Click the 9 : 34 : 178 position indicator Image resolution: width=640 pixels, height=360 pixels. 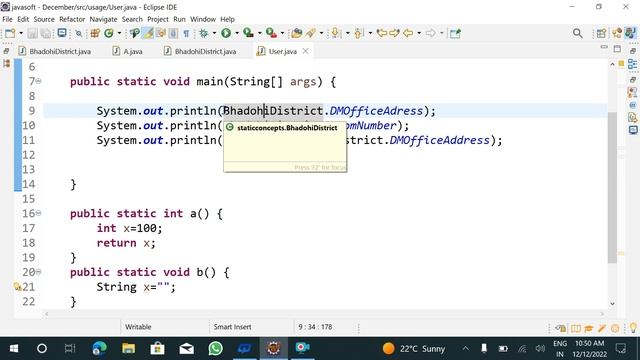coord(315,327)
